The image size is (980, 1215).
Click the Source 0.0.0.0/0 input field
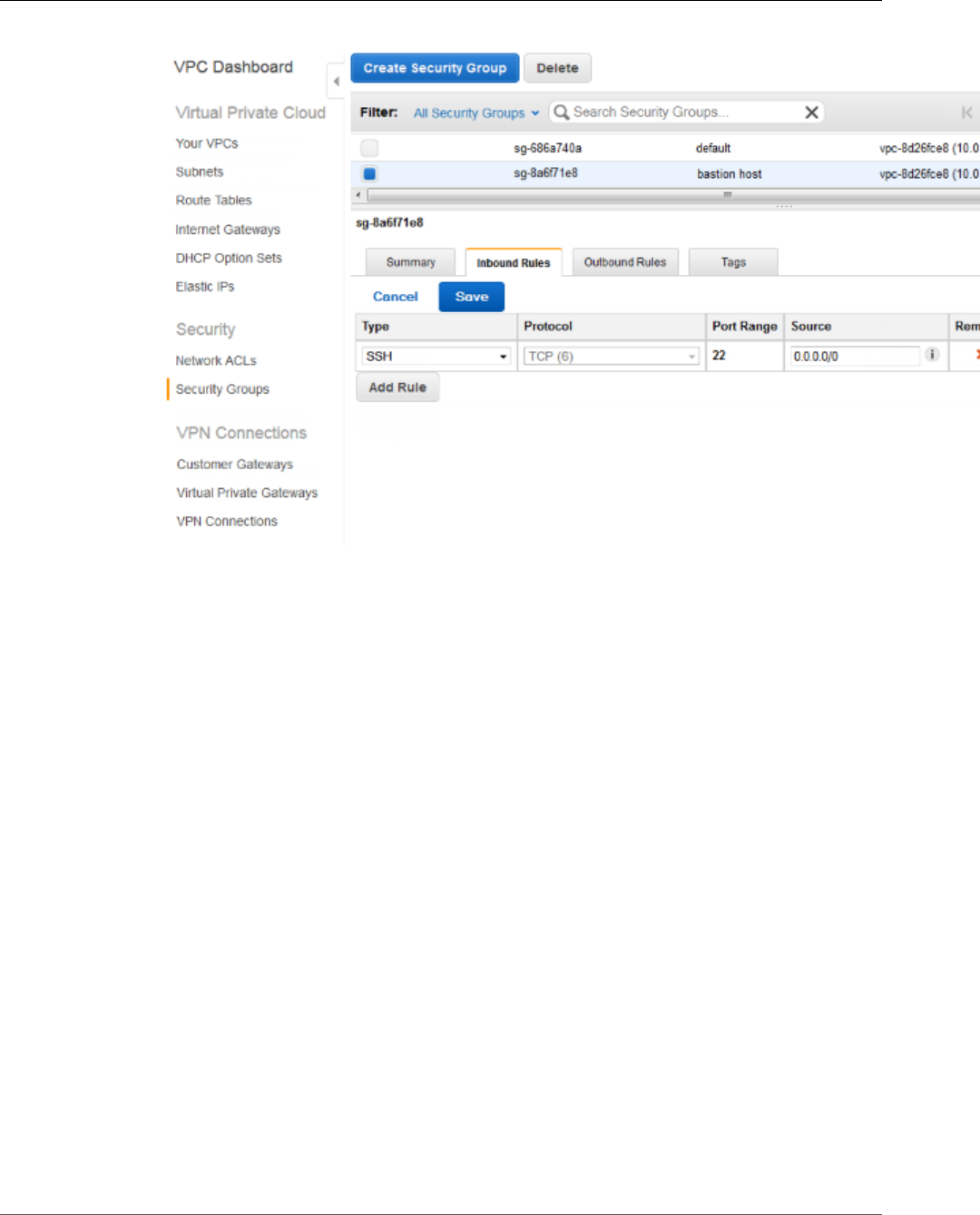(855, 357)
